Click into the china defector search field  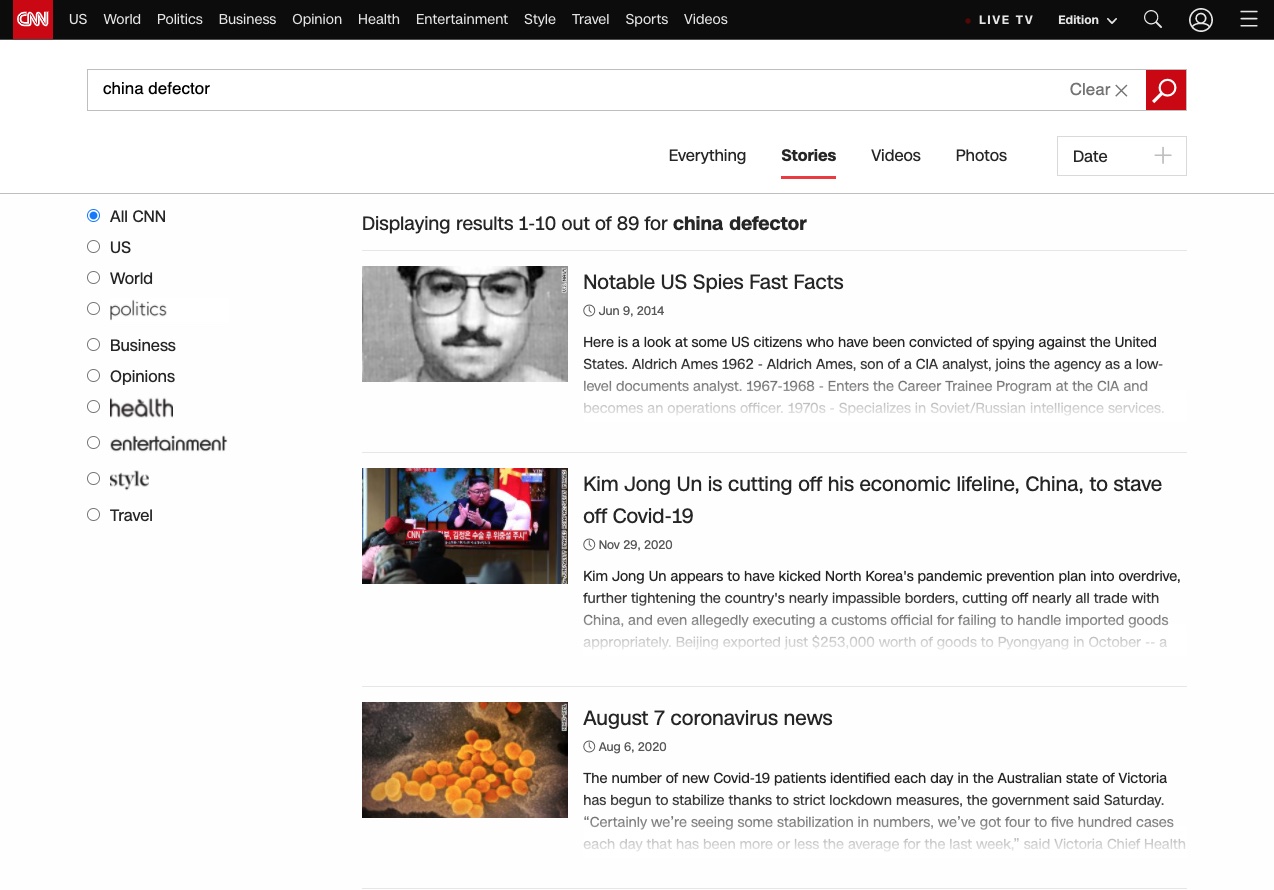click(x=570, y=90)
